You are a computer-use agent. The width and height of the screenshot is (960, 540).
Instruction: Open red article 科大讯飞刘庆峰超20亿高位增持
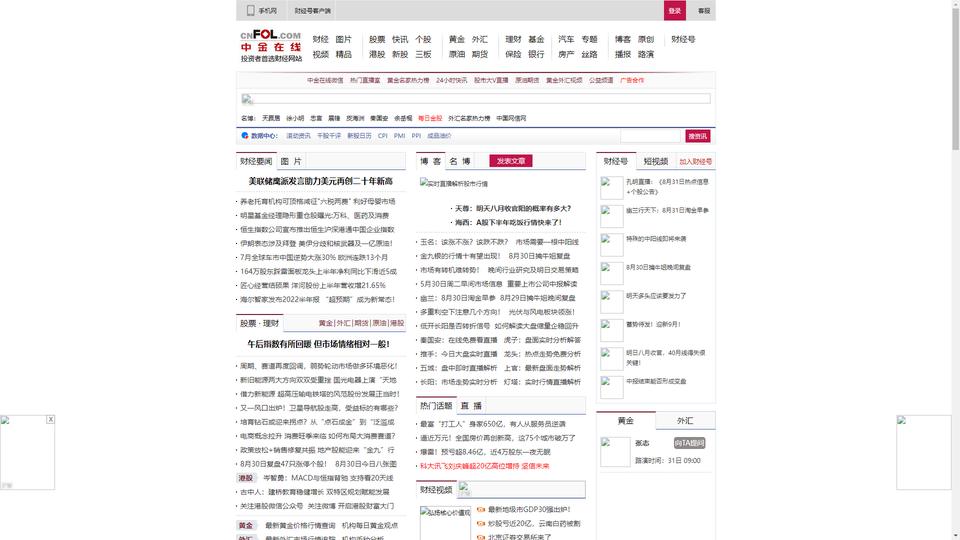pos(484,466)
